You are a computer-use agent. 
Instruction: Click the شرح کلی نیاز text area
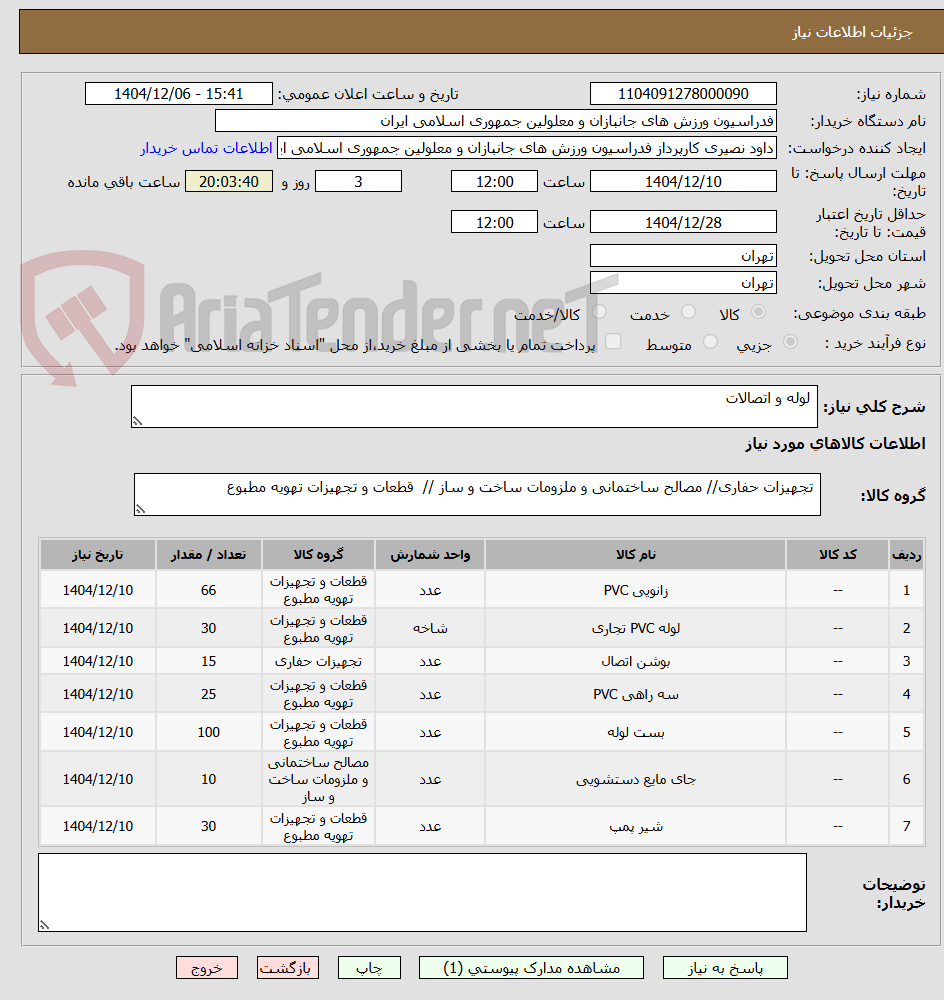click(474, 406)
